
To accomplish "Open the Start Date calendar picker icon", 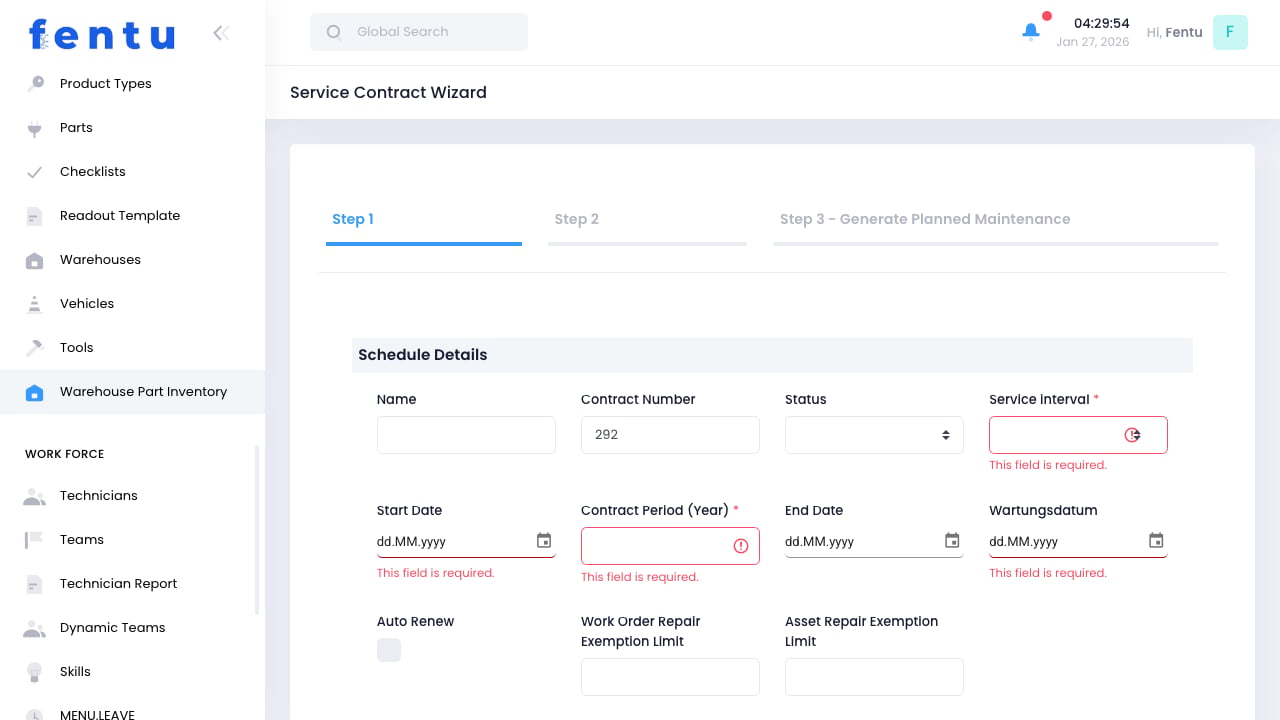I will pos(544,541).
